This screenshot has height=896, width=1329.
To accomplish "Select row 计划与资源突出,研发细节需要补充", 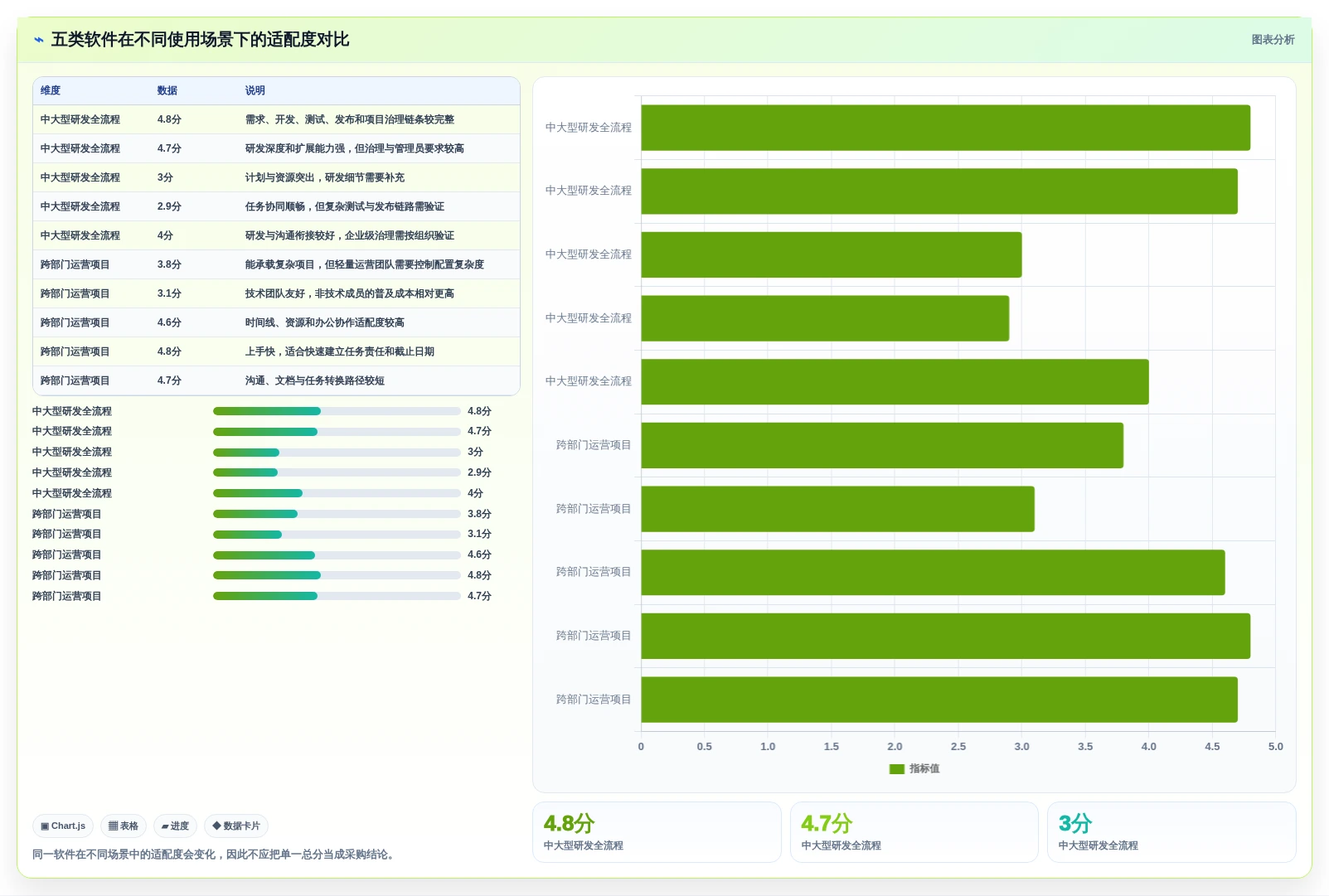I will 276,177.
